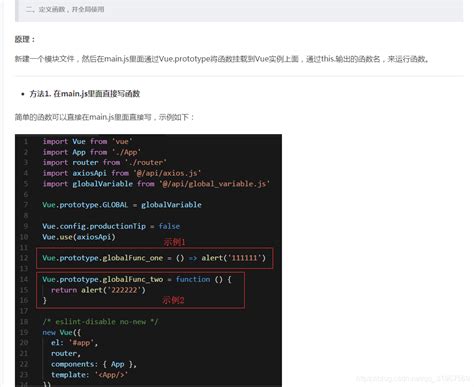Click code line "Vue.config.productionTip = false"
Screen dimensions: 474x387
point(111,226)
